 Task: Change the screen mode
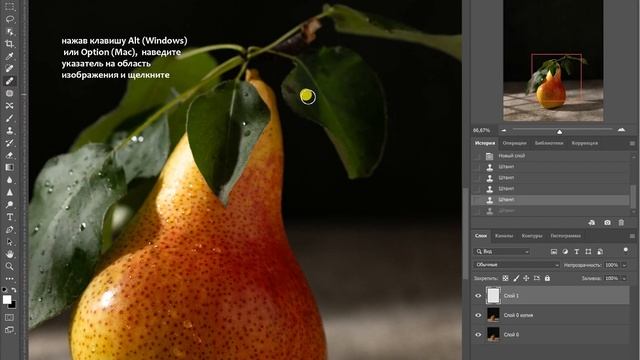pos(9,330)
